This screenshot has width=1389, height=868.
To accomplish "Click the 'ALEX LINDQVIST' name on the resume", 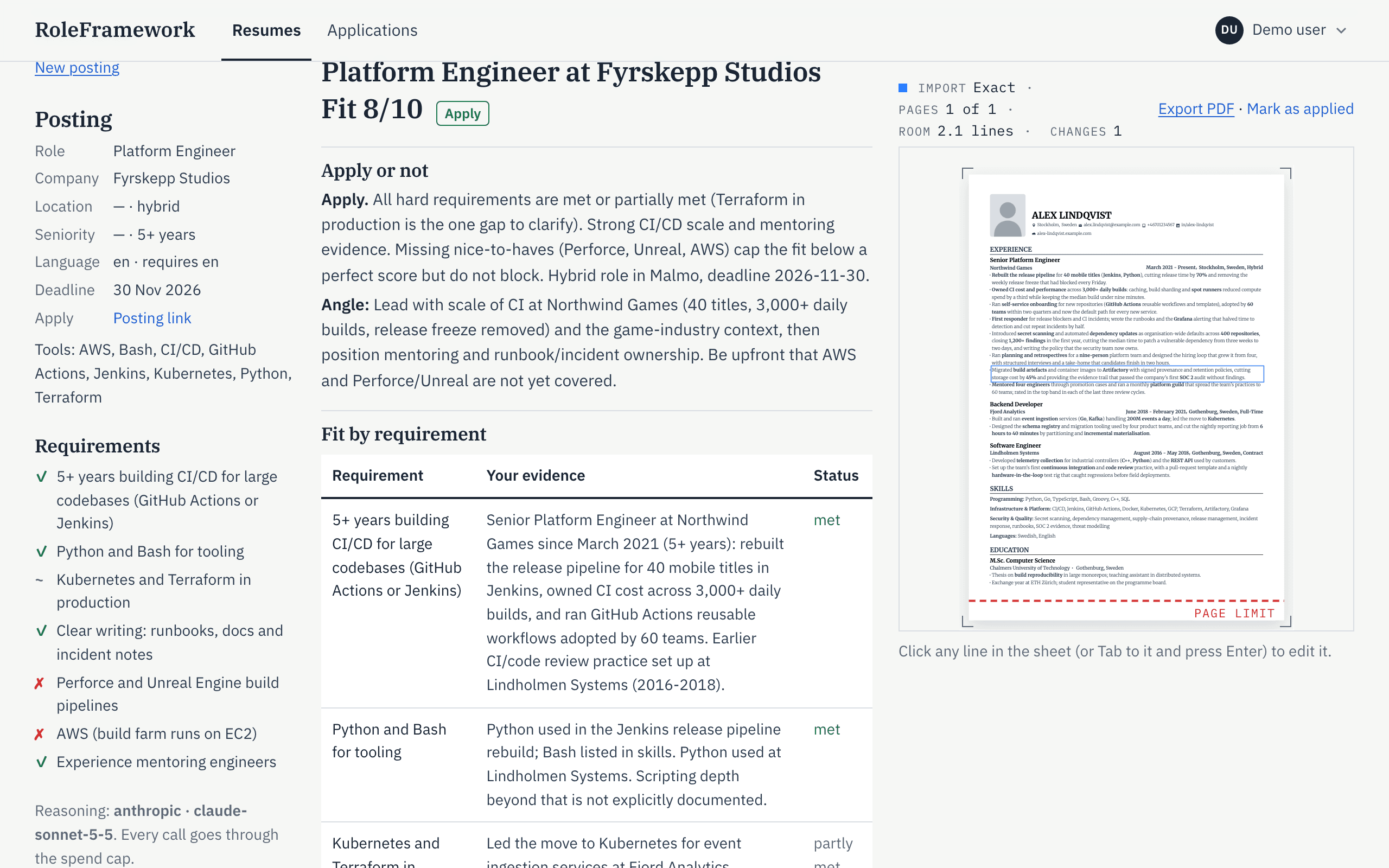I will 1071,215.
